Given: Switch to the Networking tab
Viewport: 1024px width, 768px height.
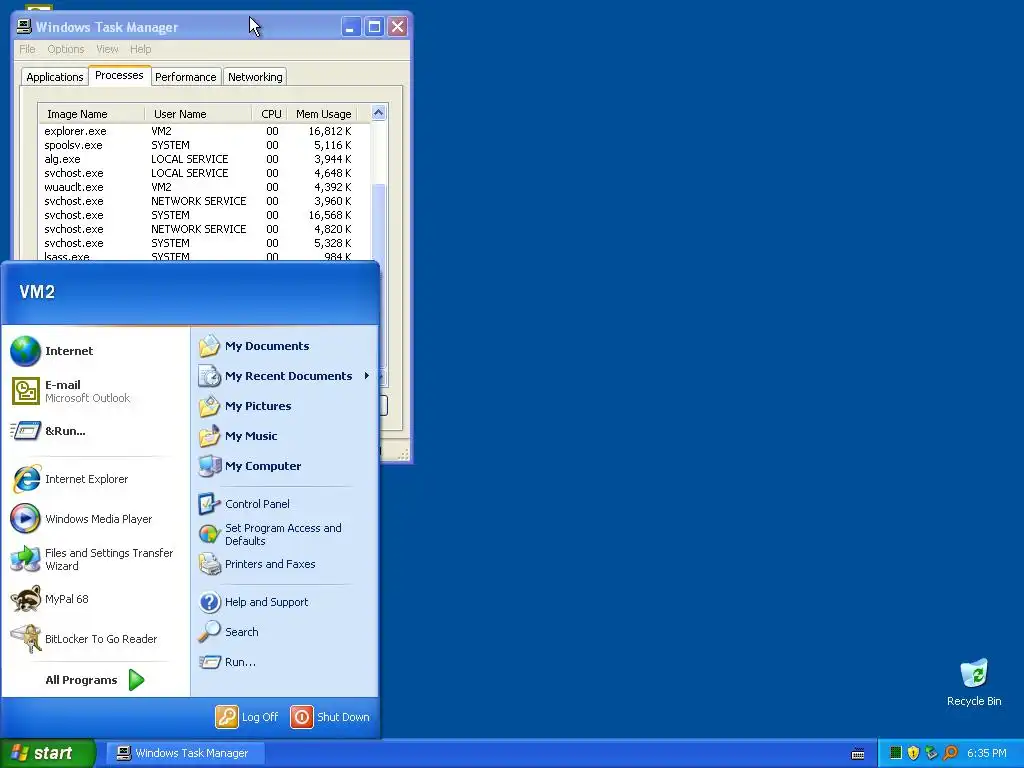Looking at the screenshot, I should (x=255, y=77).
